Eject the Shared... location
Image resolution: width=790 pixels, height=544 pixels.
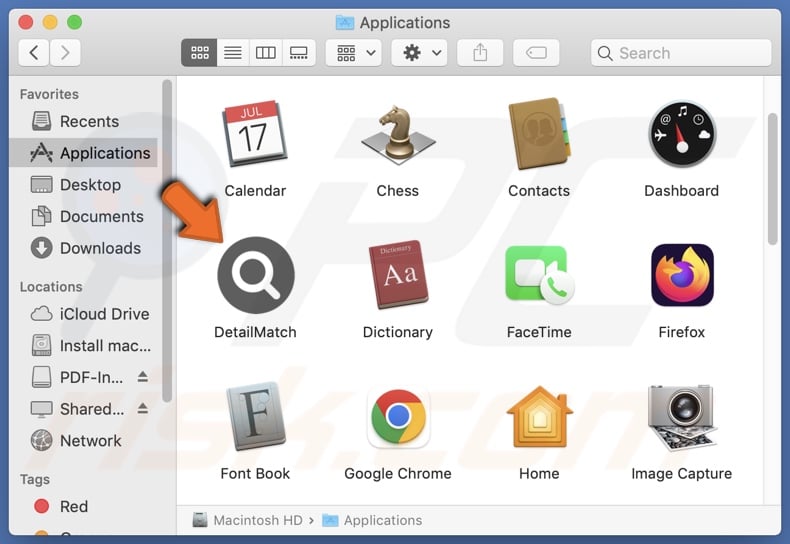[143, 409]
